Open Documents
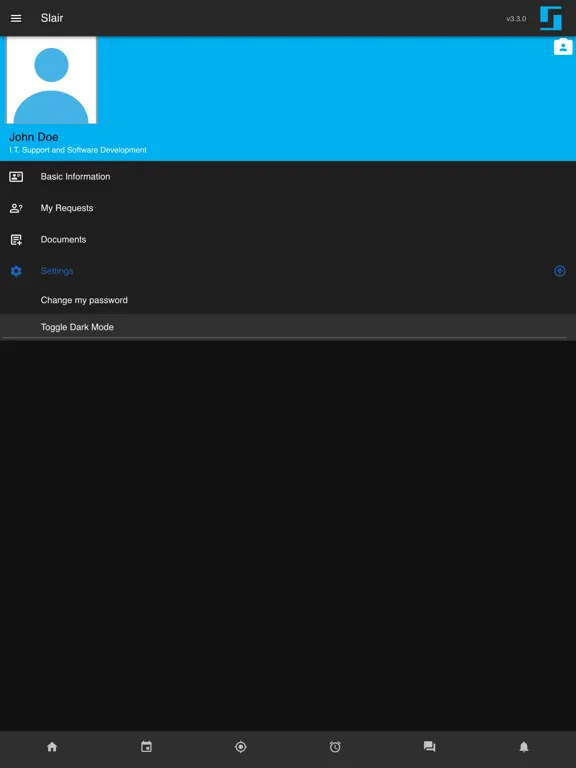Screen dimensions: 576x768 [288, 240]
